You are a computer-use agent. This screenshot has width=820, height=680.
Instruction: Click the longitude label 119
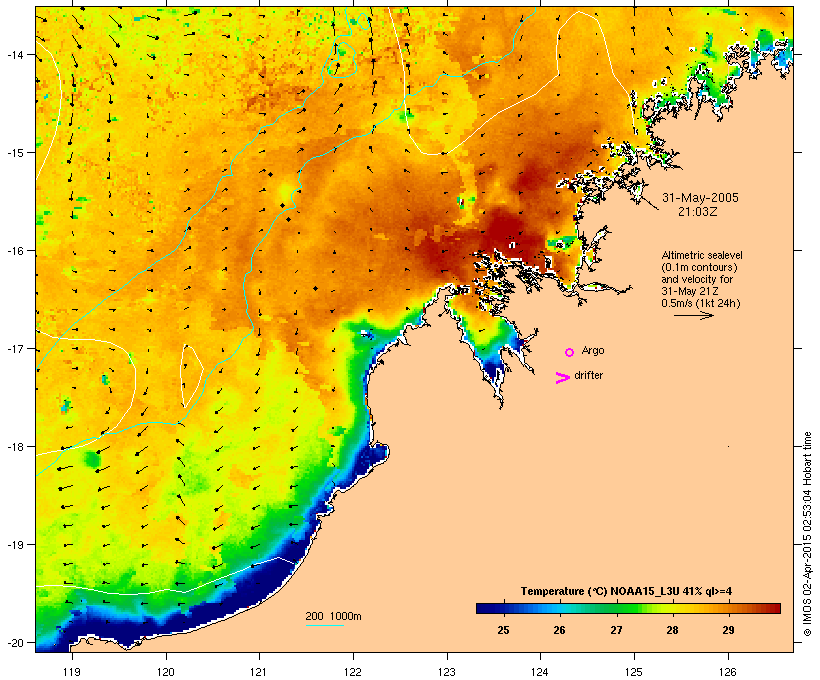[72, 672]
